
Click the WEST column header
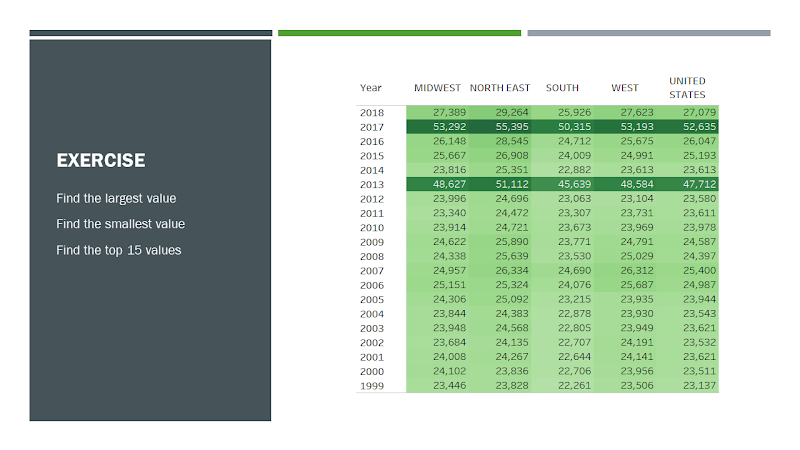(x=625, y=88)
